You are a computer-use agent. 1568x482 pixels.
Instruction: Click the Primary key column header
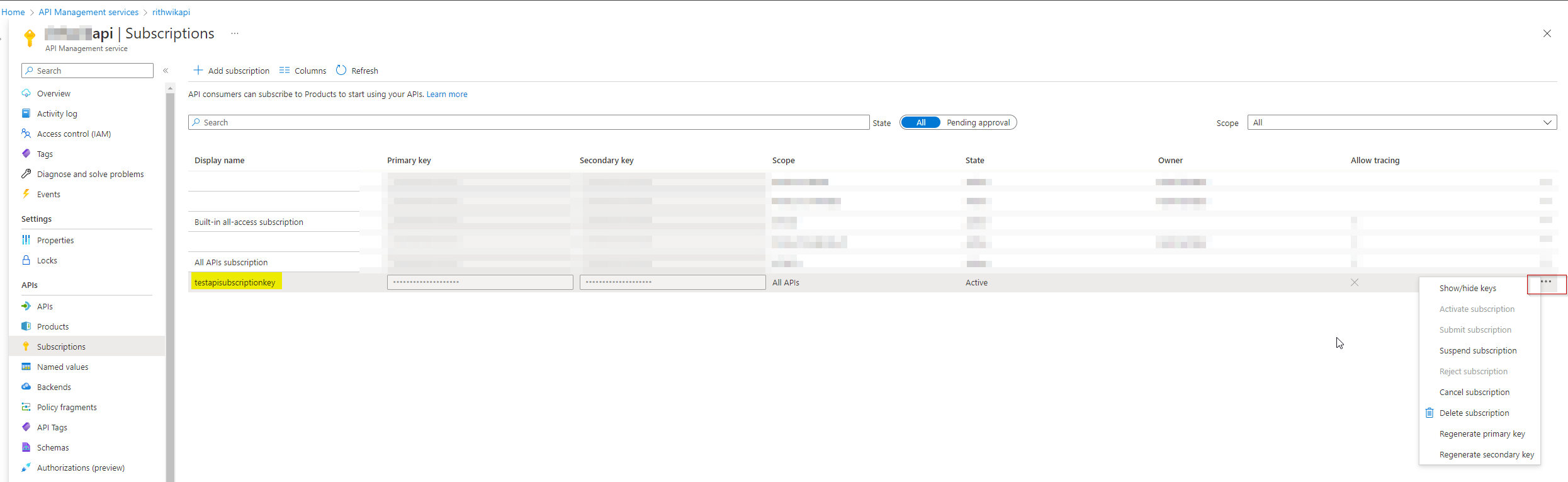click(x=409, y=160)
